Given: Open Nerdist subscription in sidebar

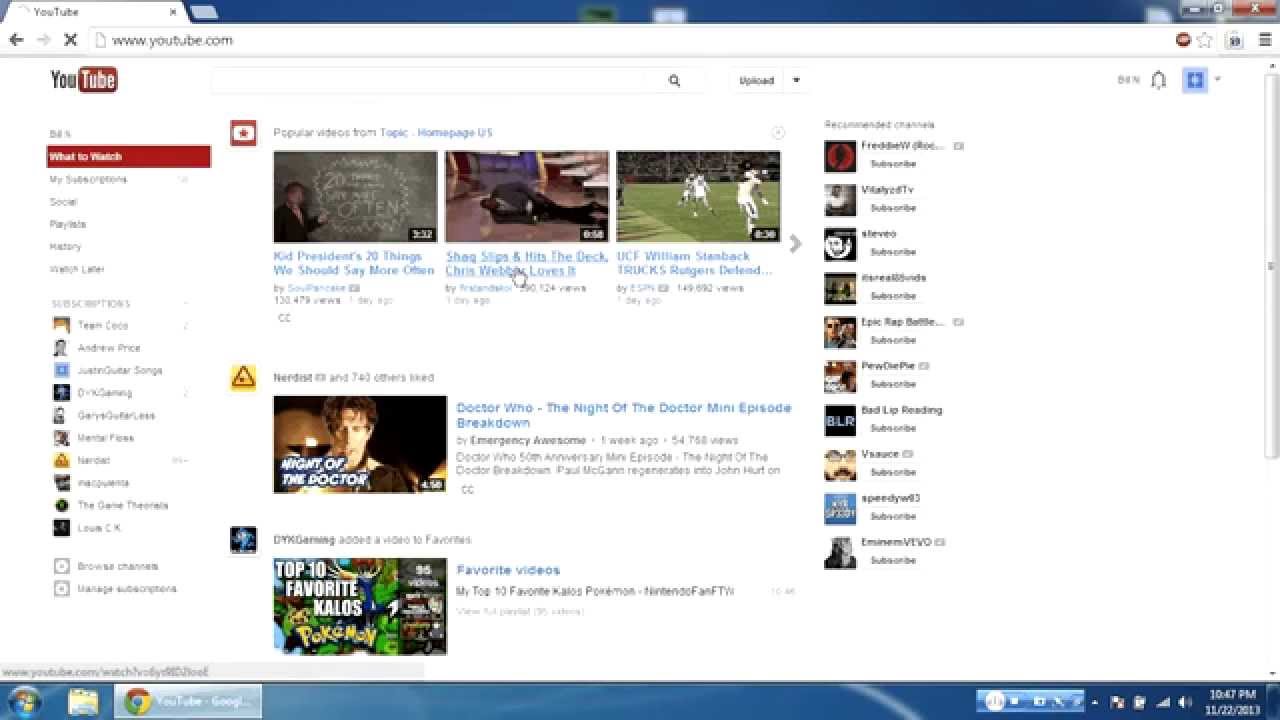Looking at the screenshot, I should tap(94, 460).
